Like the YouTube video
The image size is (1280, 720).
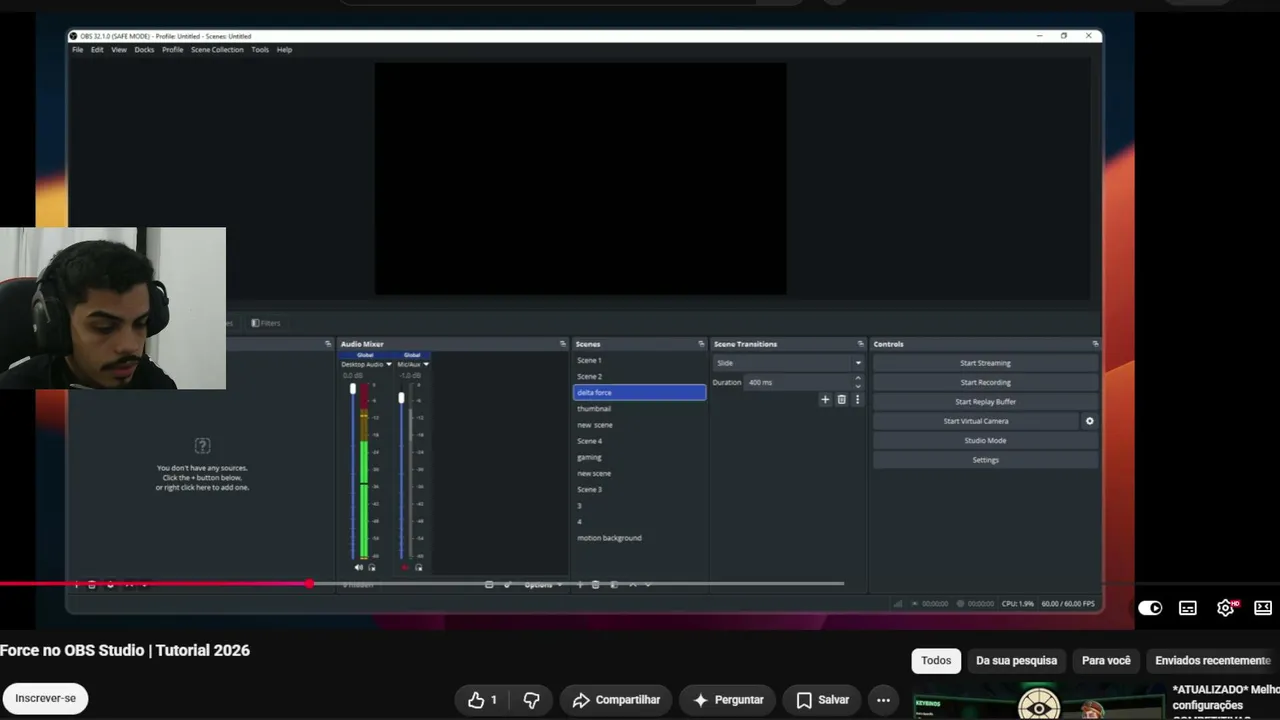pos(482,700)
